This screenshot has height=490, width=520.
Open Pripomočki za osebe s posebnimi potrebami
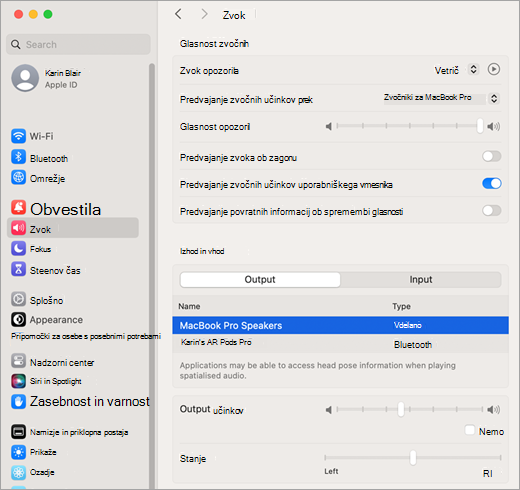pos(86,336)
